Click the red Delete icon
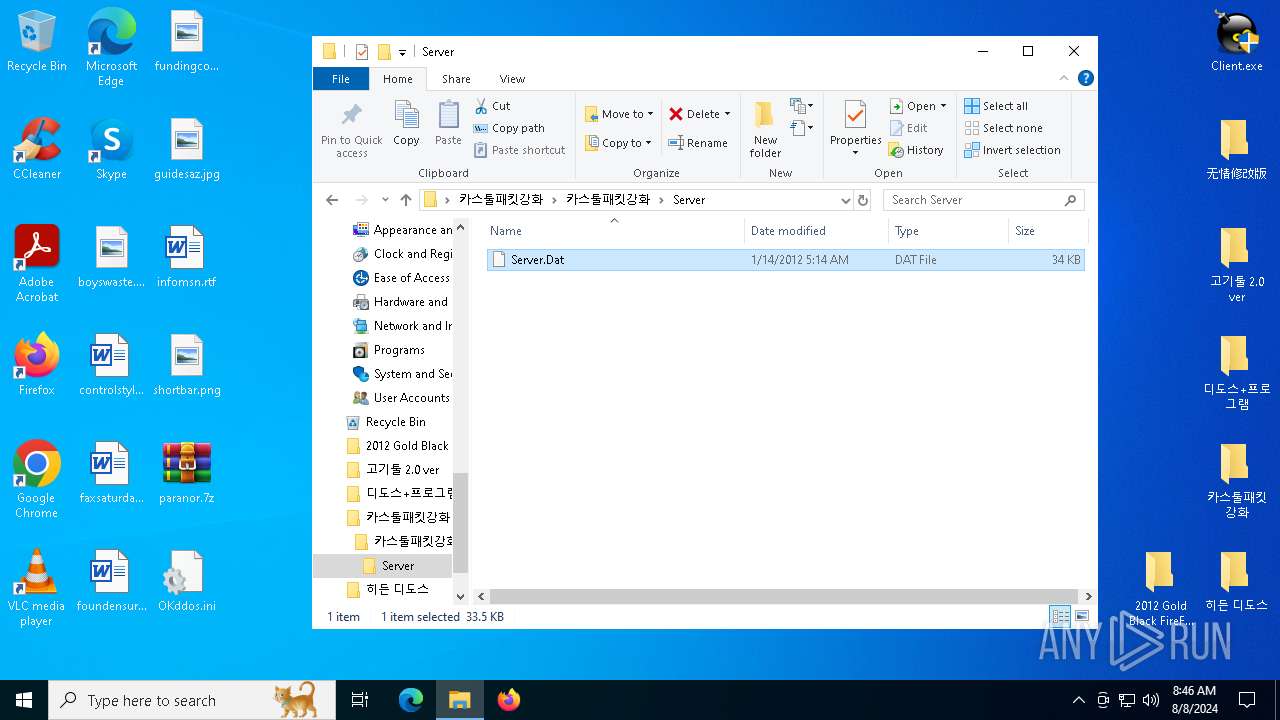This screenshot has height=720, width=1280. [676, 114]
